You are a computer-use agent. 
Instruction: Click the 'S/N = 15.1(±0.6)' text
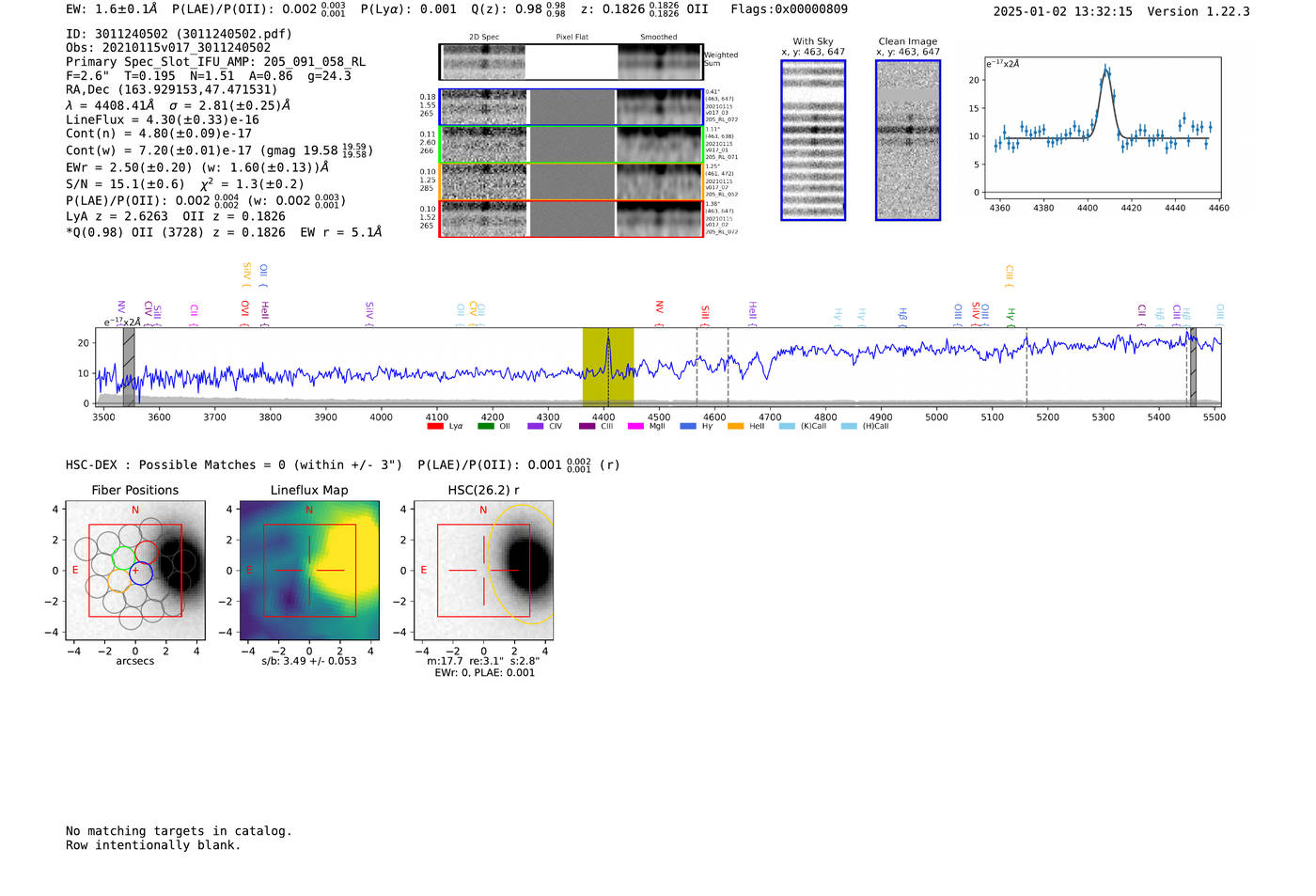[x=125, y=185]
